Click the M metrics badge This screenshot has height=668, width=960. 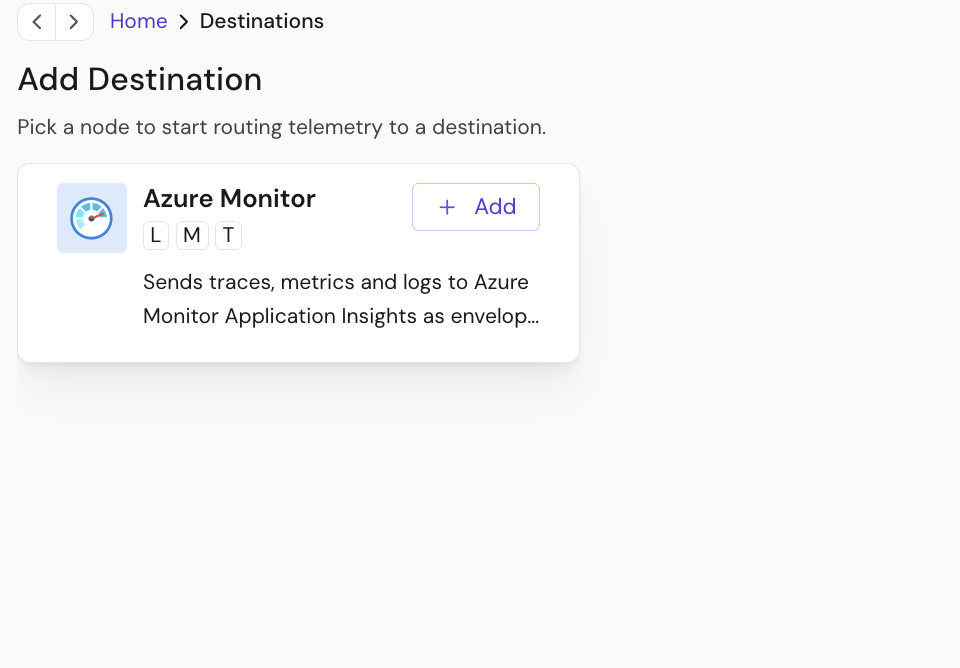(192, 235)
